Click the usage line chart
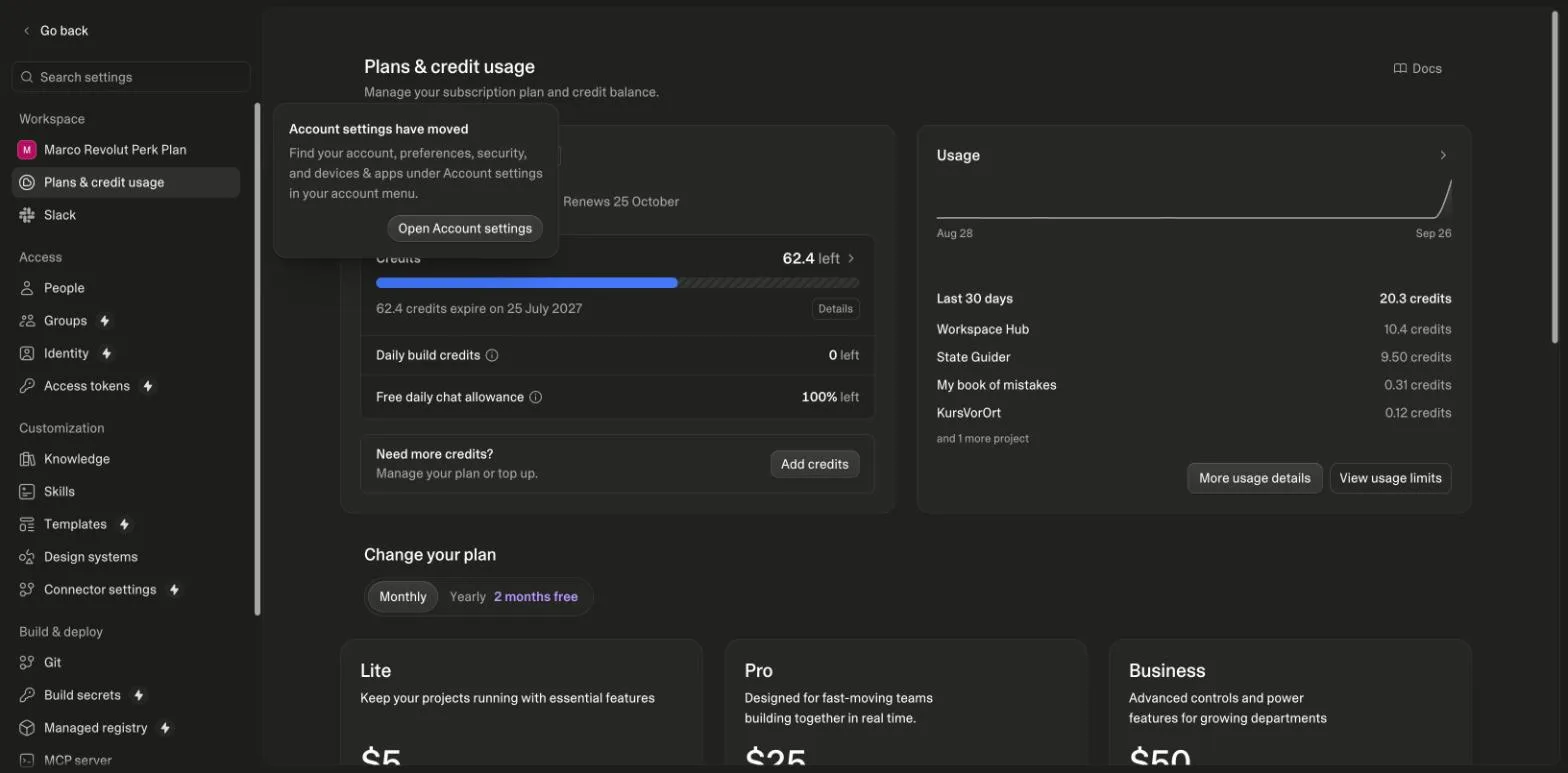 point(1194,200)
